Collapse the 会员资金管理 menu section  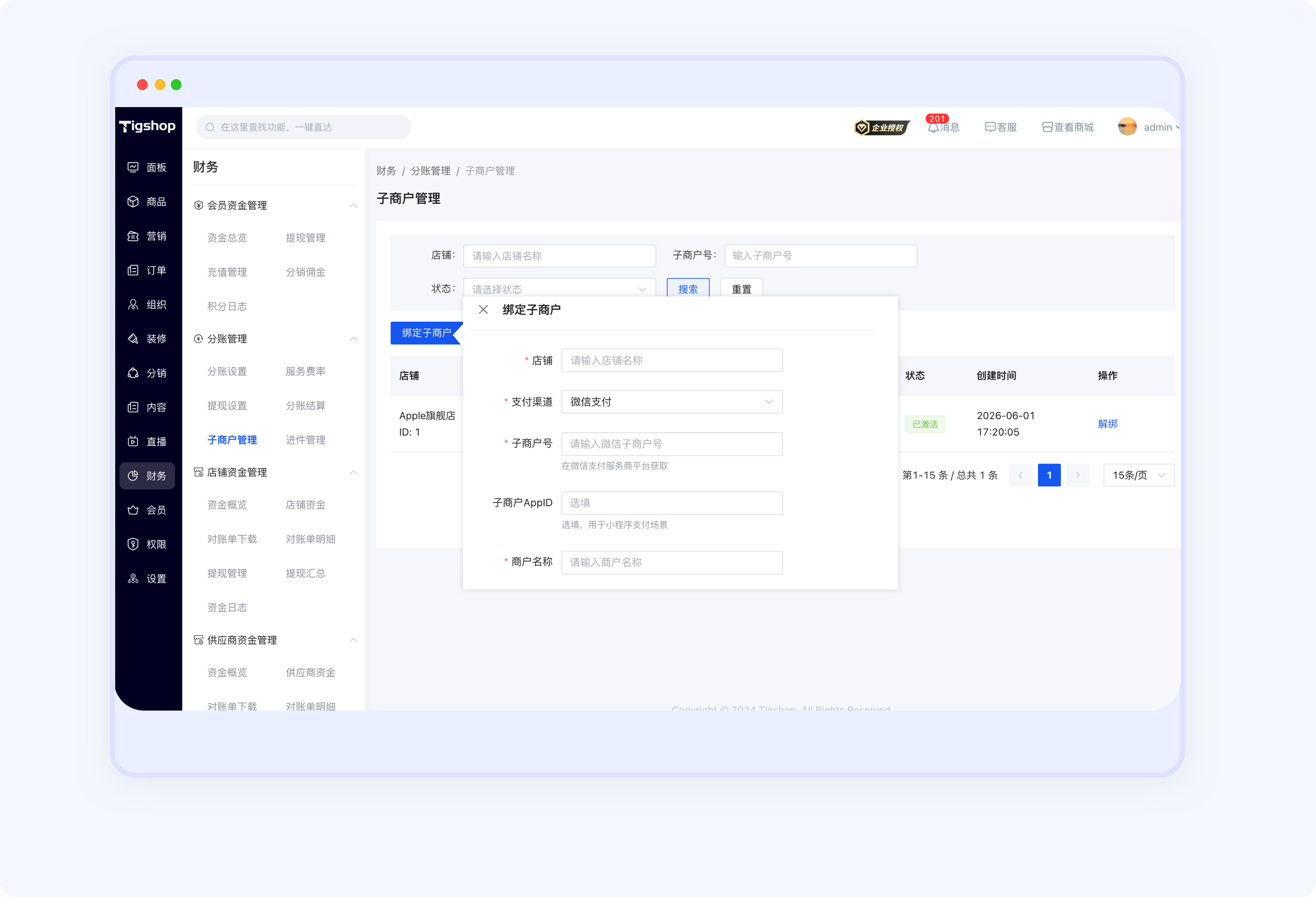point(353,206)
